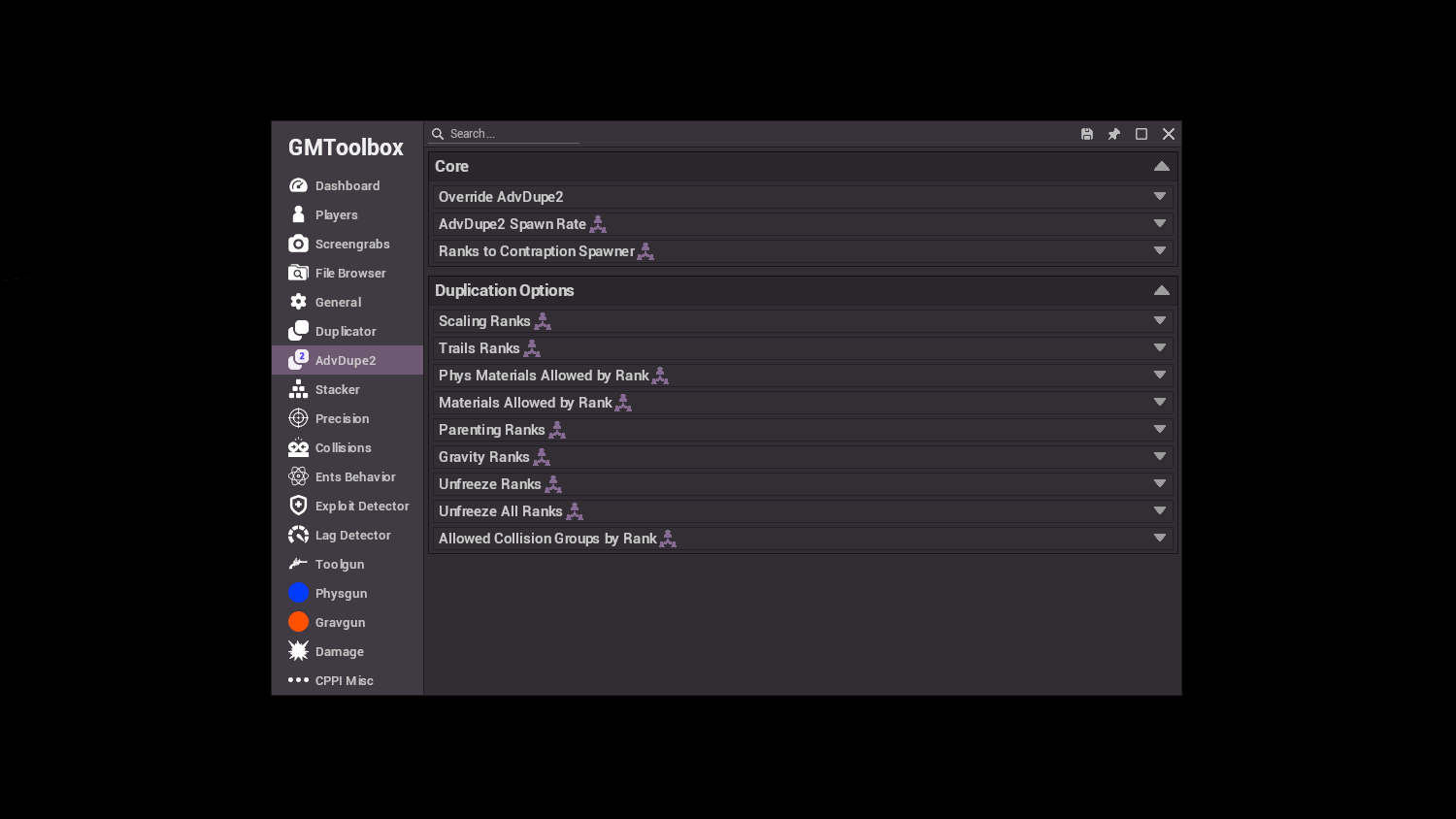Click the Toolgun gun icon
The width and height of the screenshot is (1456, 819).
coord(298,564)
